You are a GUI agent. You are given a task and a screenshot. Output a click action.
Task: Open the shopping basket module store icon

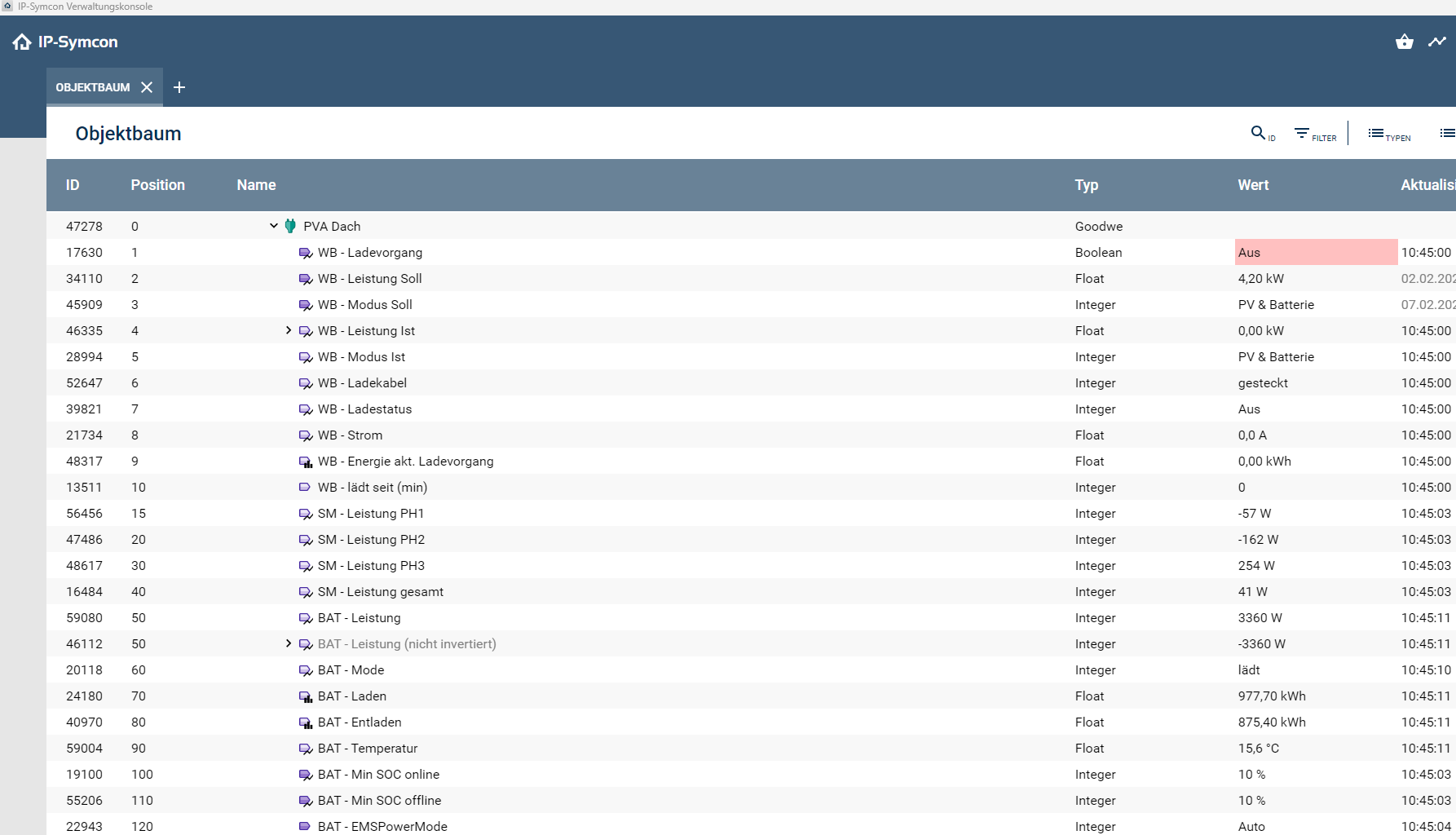pyautogui.click(x=1404, y=42)
